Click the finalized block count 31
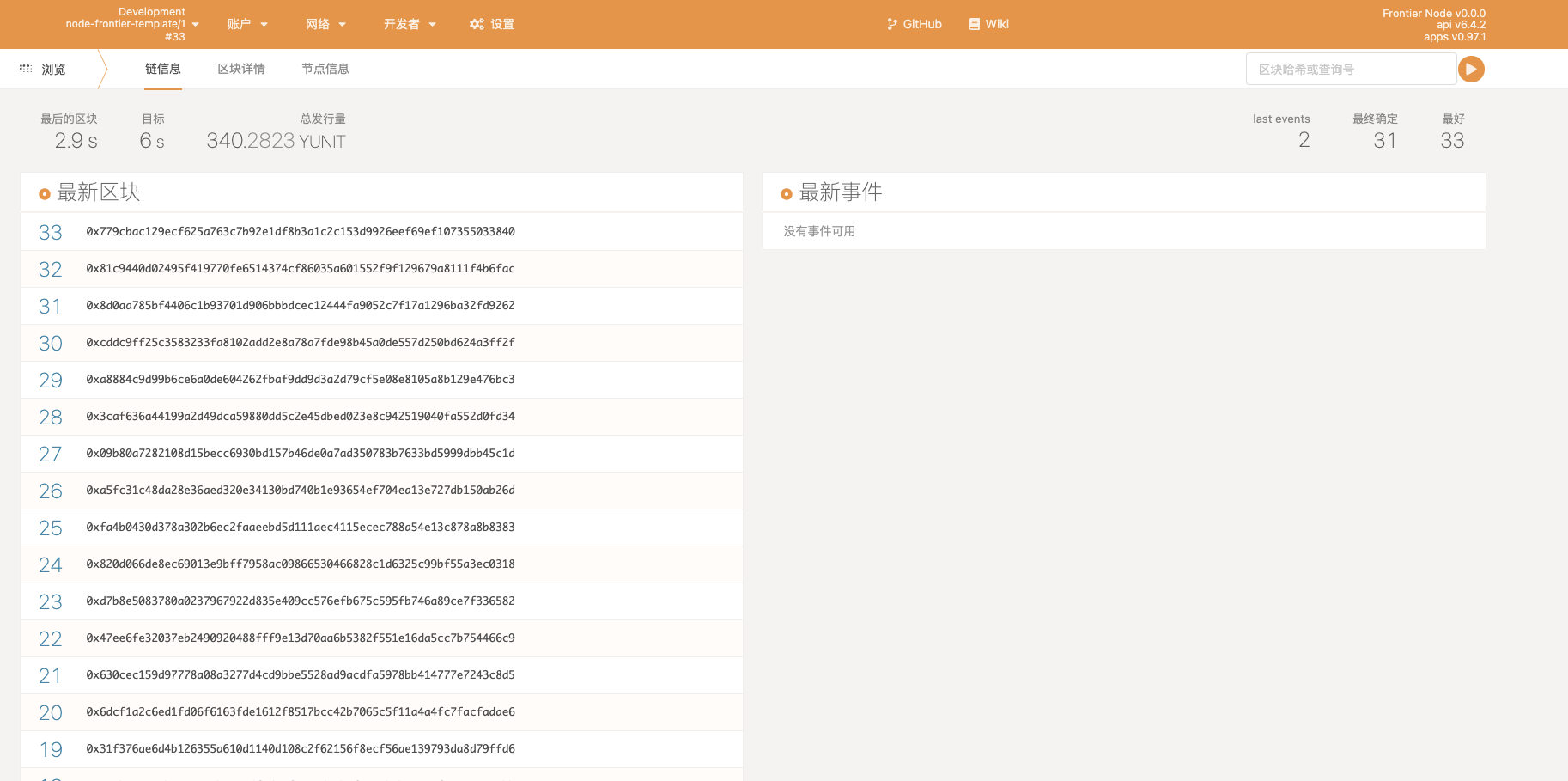The image size is (1568, 781). coord(1384,141)
